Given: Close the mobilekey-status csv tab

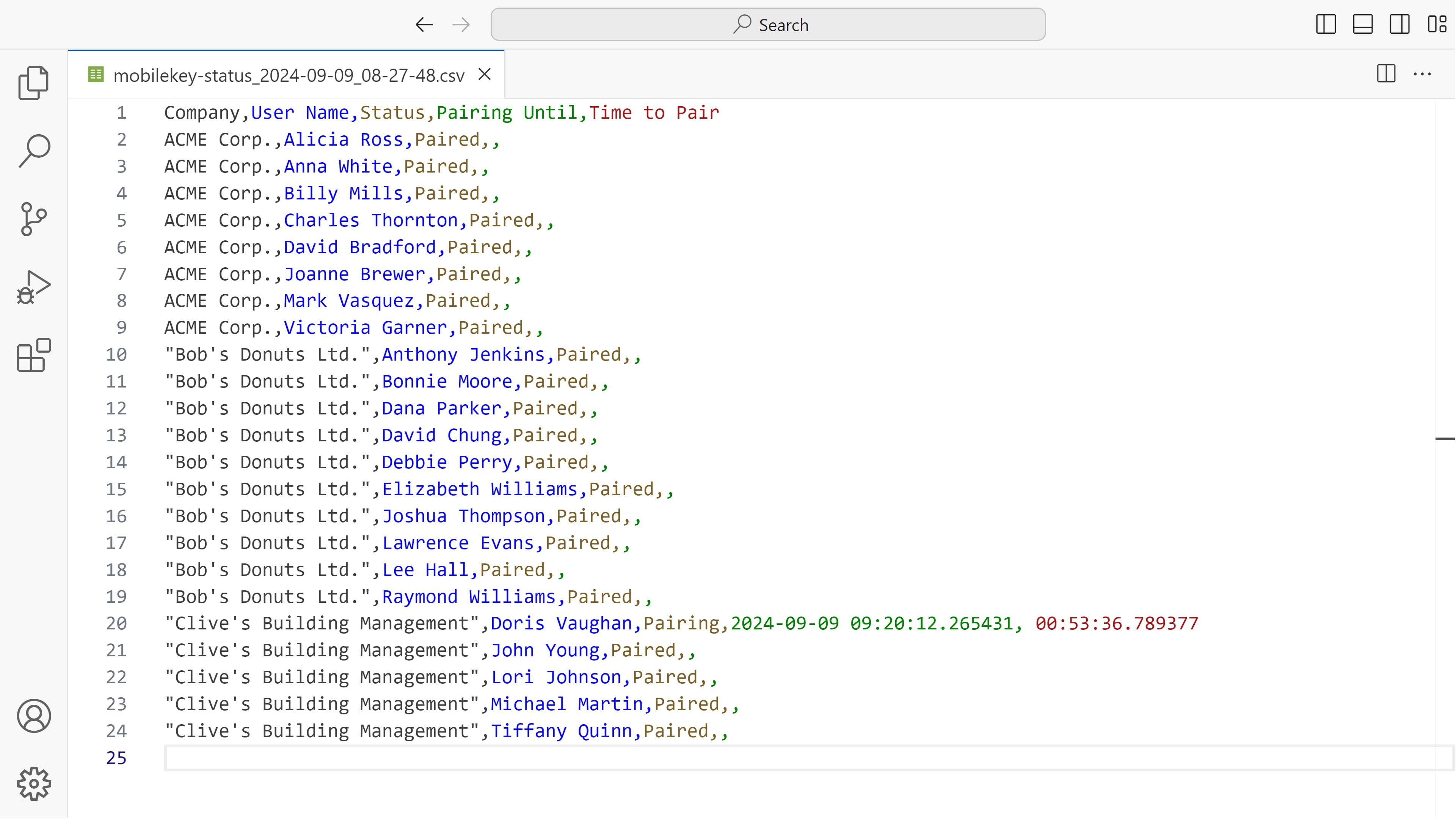Looking at the screenshot, I should (485, 74).
